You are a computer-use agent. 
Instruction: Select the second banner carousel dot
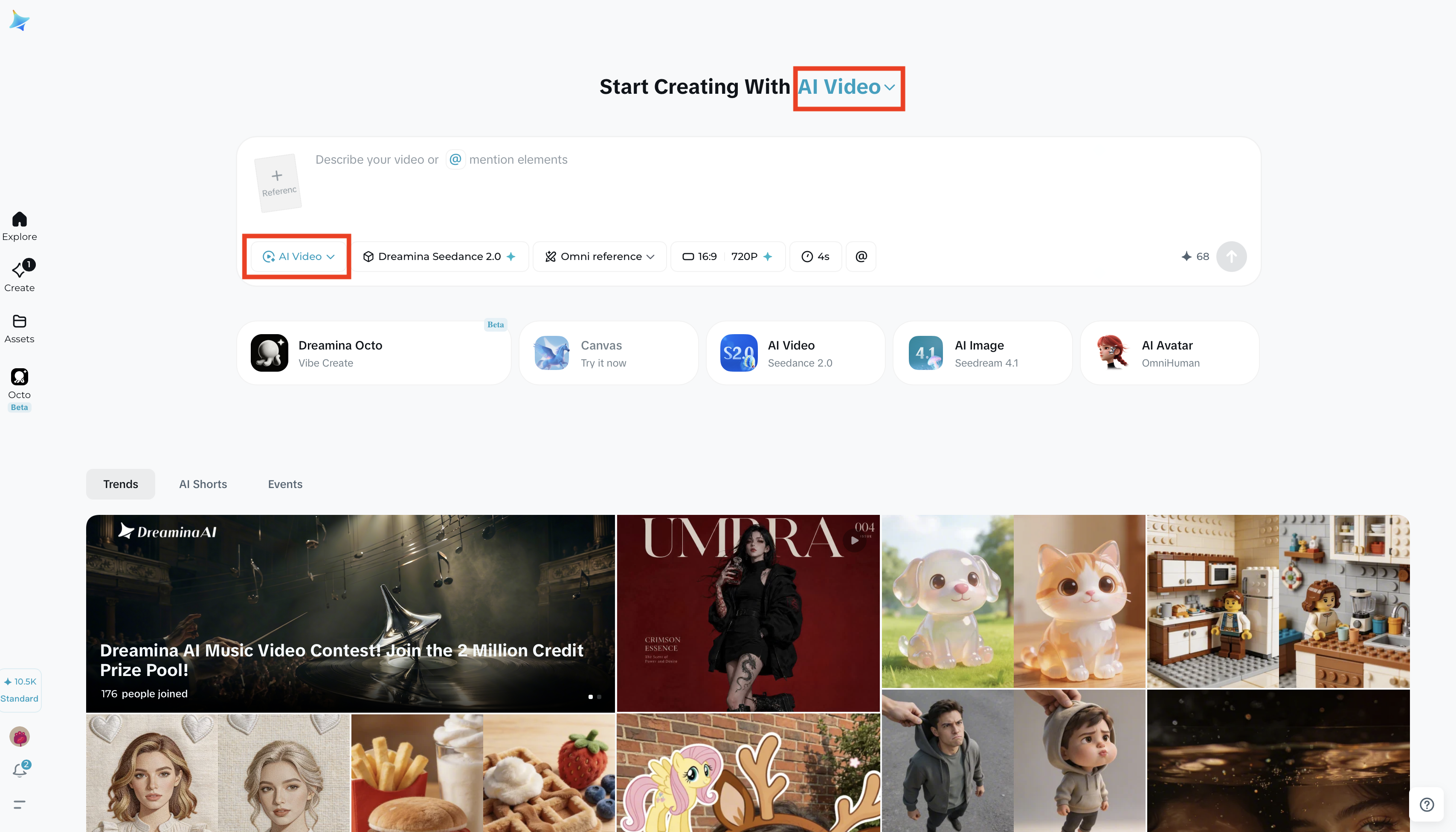pyautogui.click(x=599, y=696)
